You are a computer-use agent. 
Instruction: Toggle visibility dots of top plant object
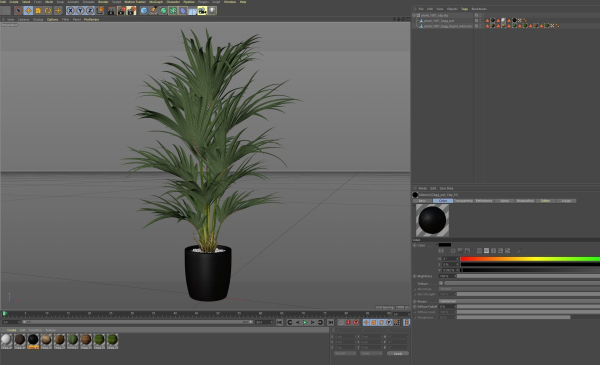tap(480, 15)
